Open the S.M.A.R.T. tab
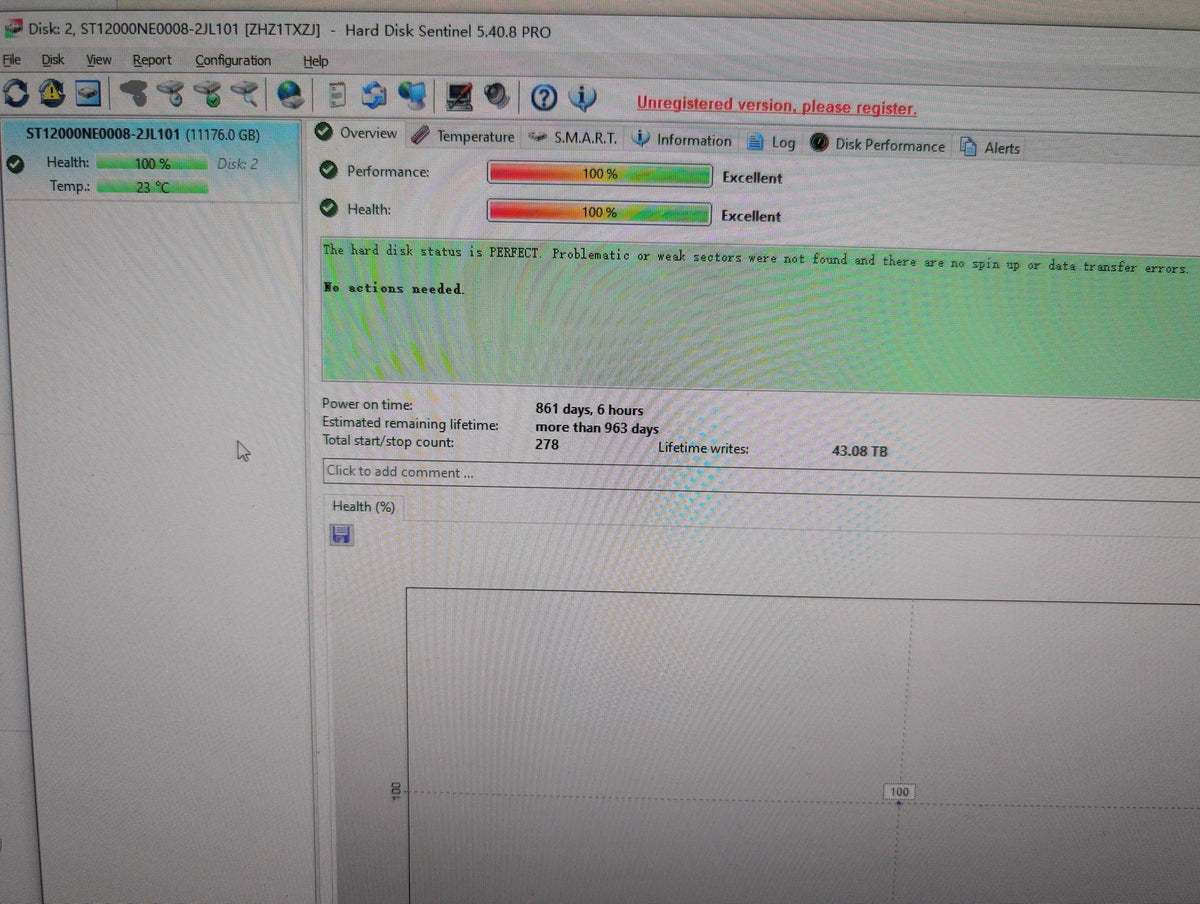 574,138
